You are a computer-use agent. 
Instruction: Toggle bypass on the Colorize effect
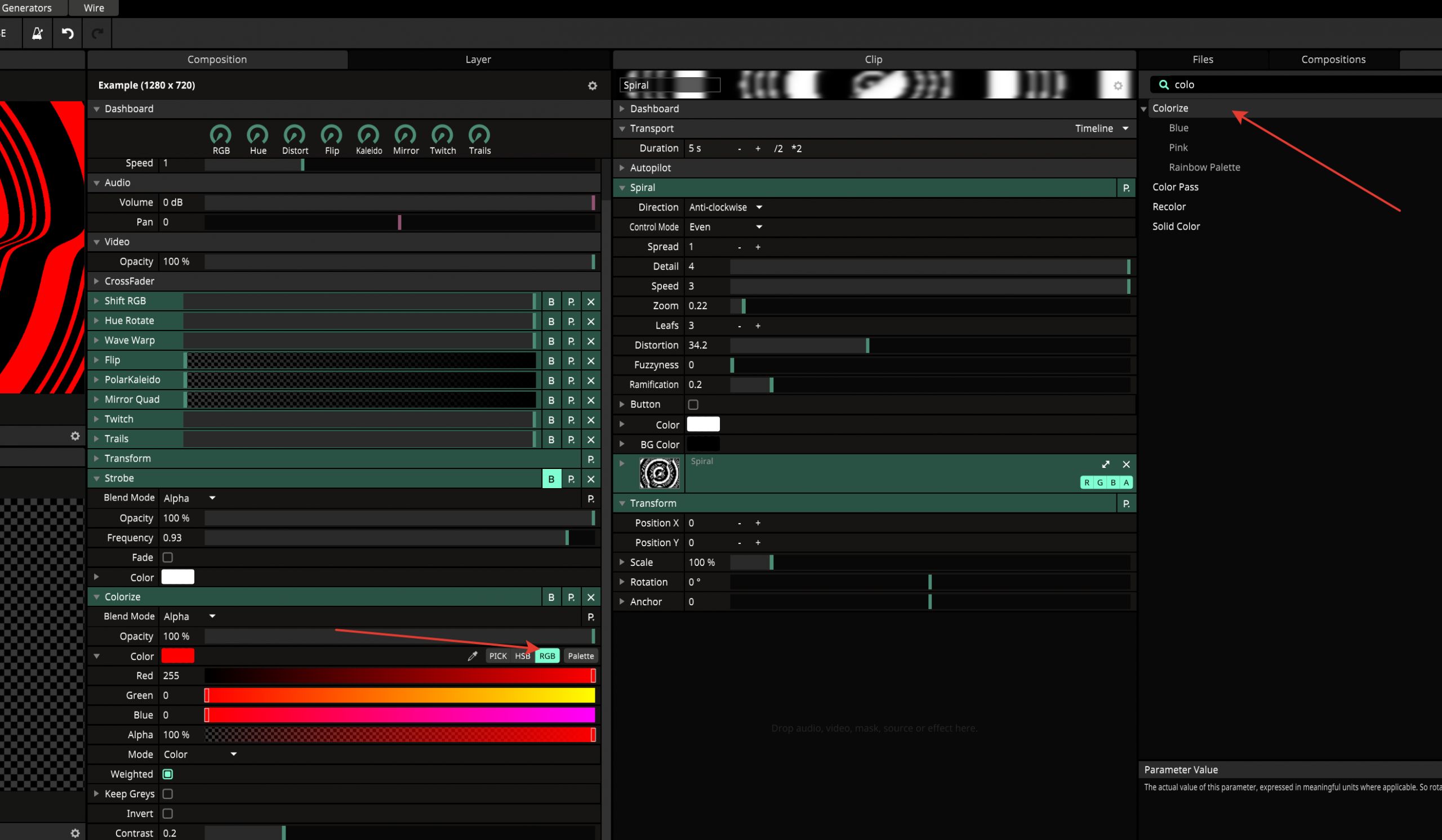[x=551, y=597]
